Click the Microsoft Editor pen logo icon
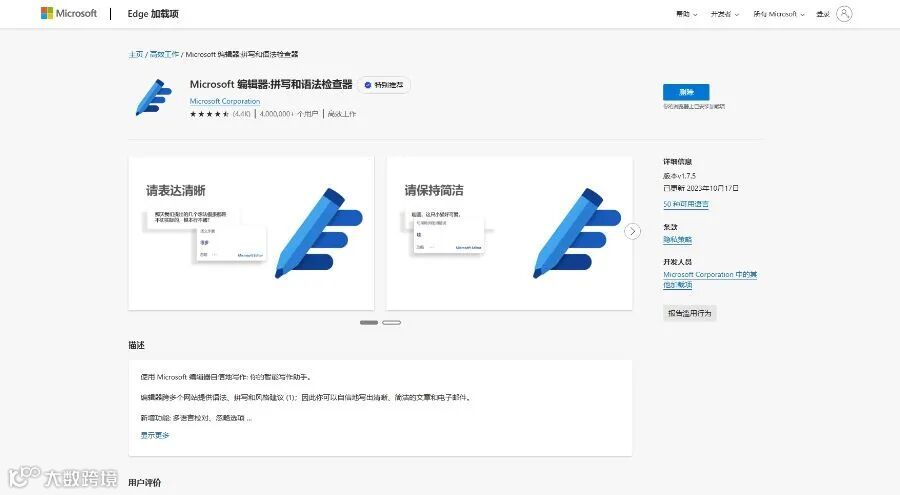Viewport: 900px width, 495px height. [153, 98]
